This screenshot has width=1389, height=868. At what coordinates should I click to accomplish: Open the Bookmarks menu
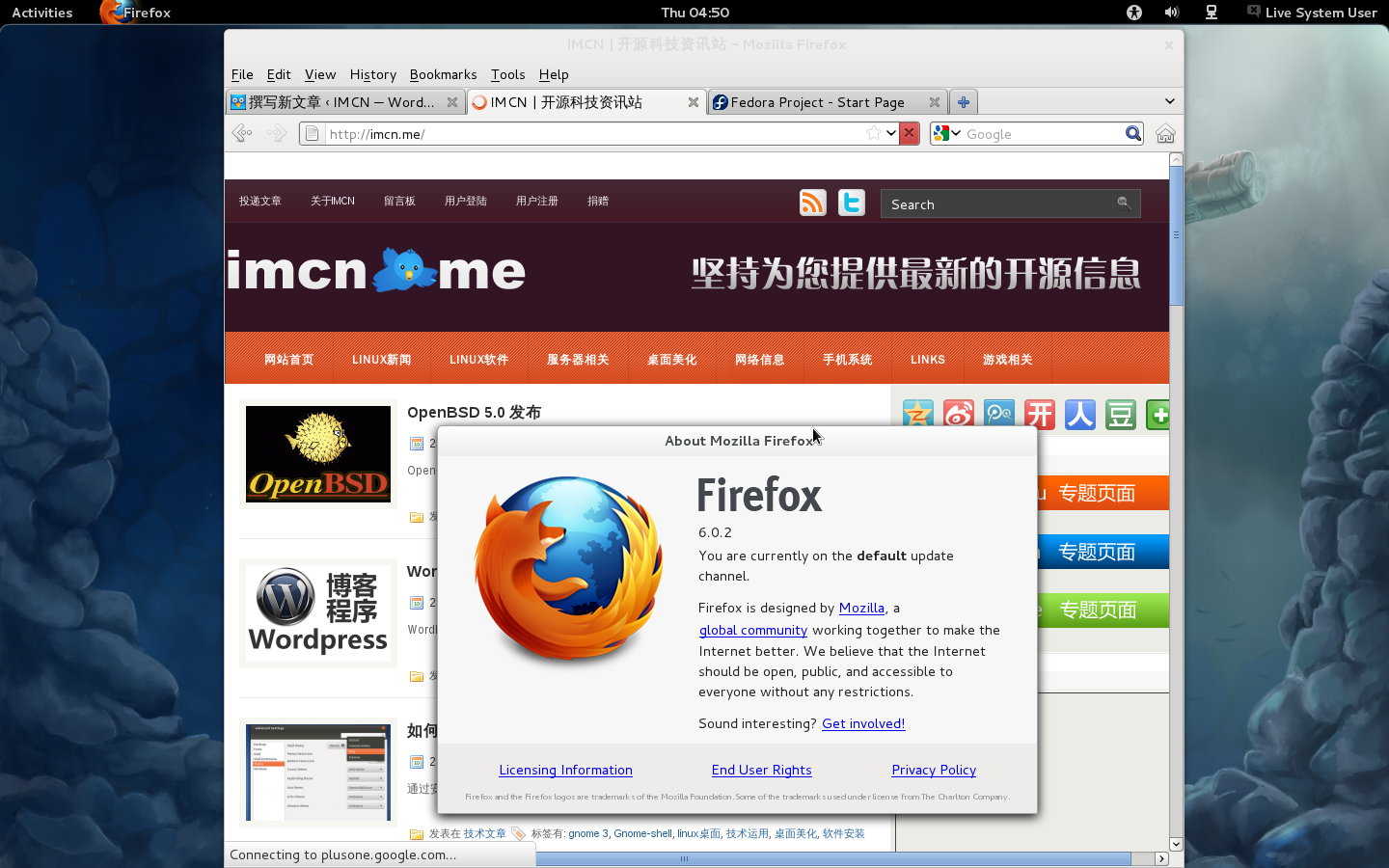(x=443, y=74)
